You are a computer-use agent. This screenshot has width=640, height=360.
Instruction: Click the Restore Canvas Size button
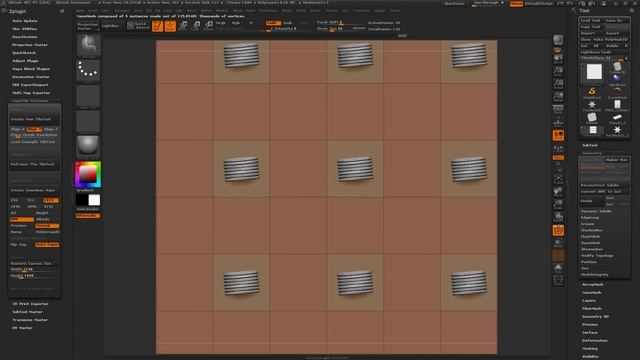coord(34,264)
